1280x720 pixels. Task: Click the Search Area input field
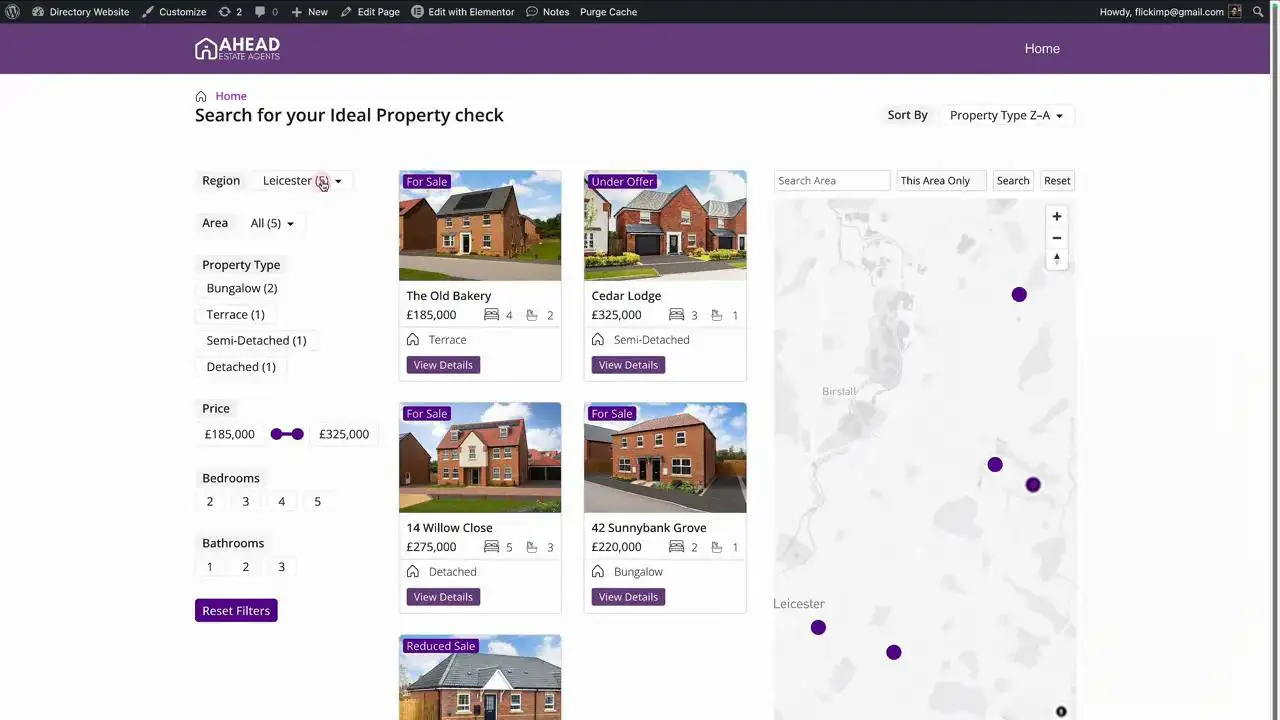point(831,181)
